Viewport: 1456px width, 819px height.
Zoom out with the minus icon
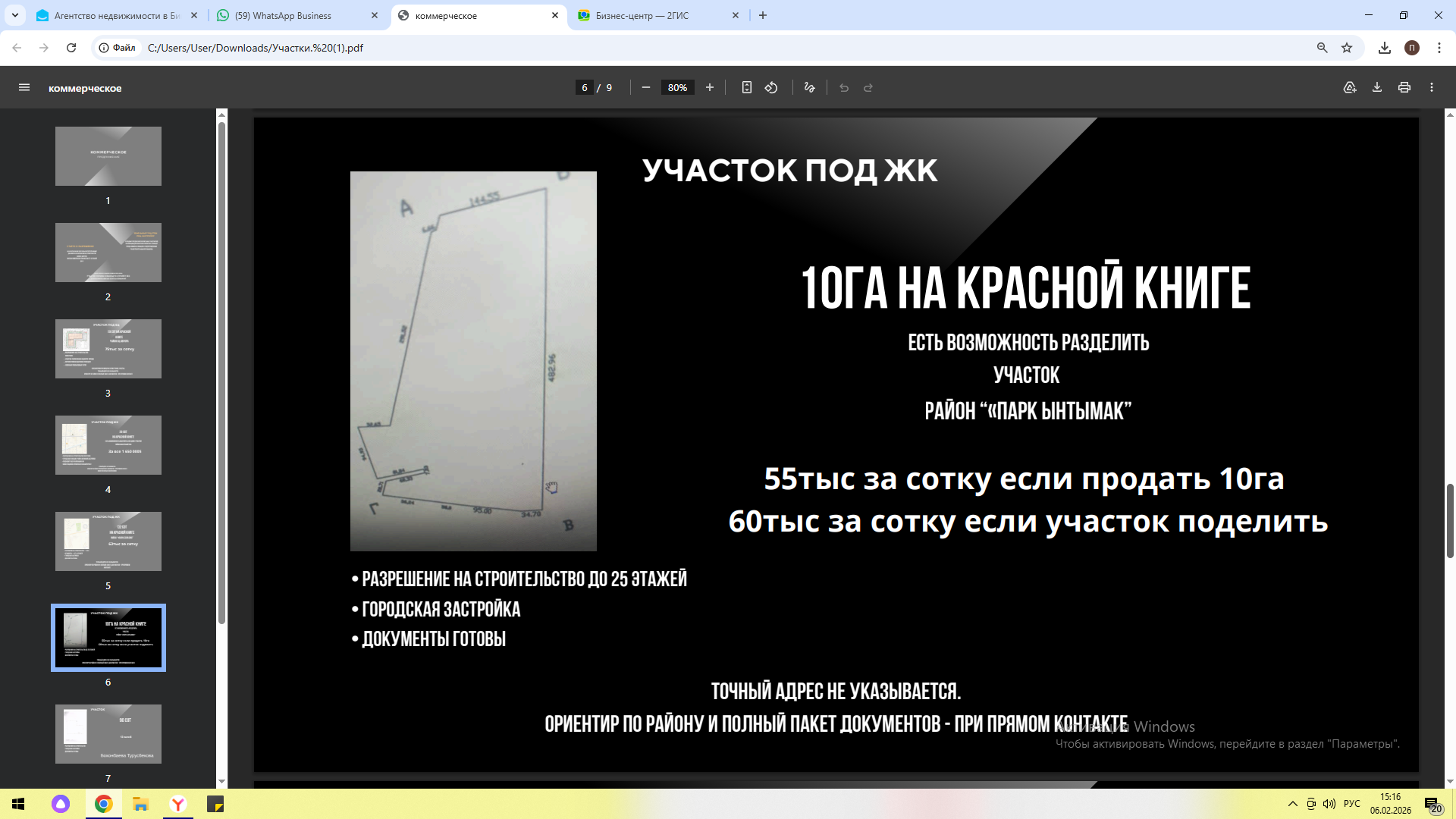coord(646,88)
